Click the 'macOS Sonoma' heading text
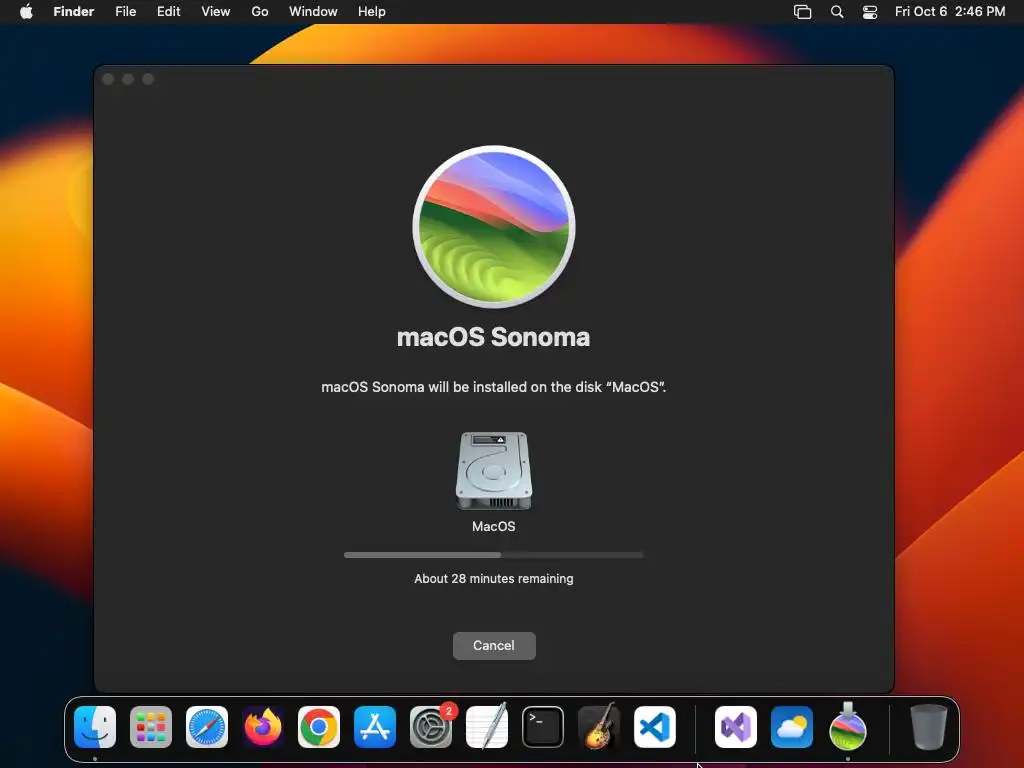This screenshot has height=768, width=1024. pos(494,337)
